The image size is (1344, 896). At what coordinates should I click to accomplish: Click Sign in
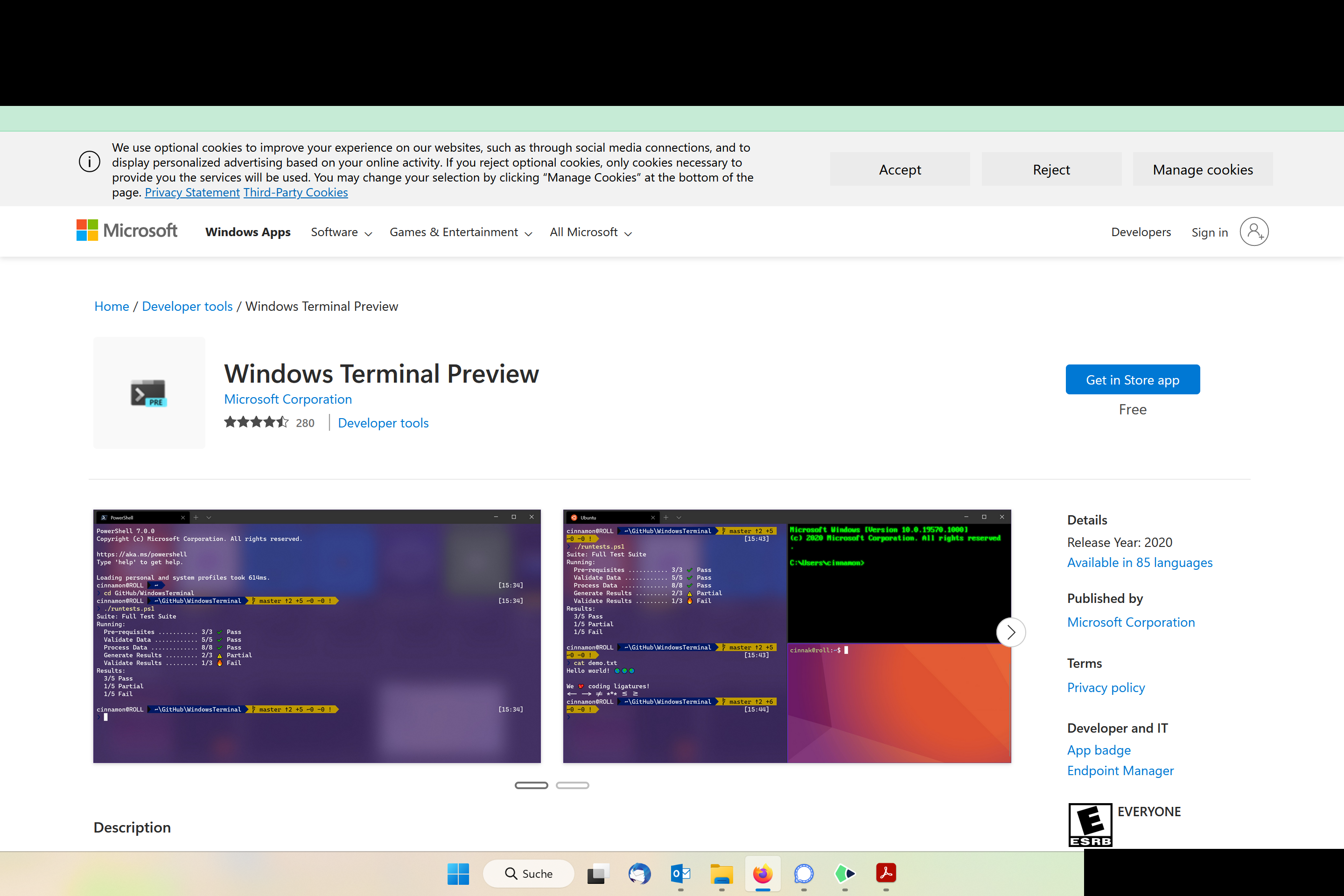coord(1210,232)
